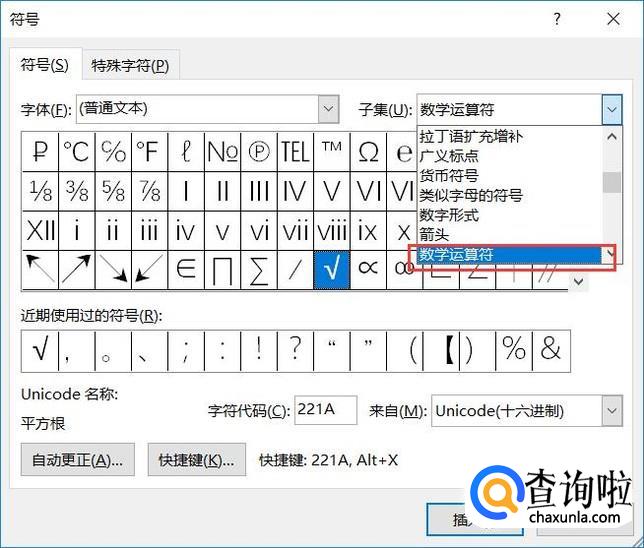This screenshot has width=644, height=548.
Task: Select the five-eighths fraction symbol
Action: 113,191
